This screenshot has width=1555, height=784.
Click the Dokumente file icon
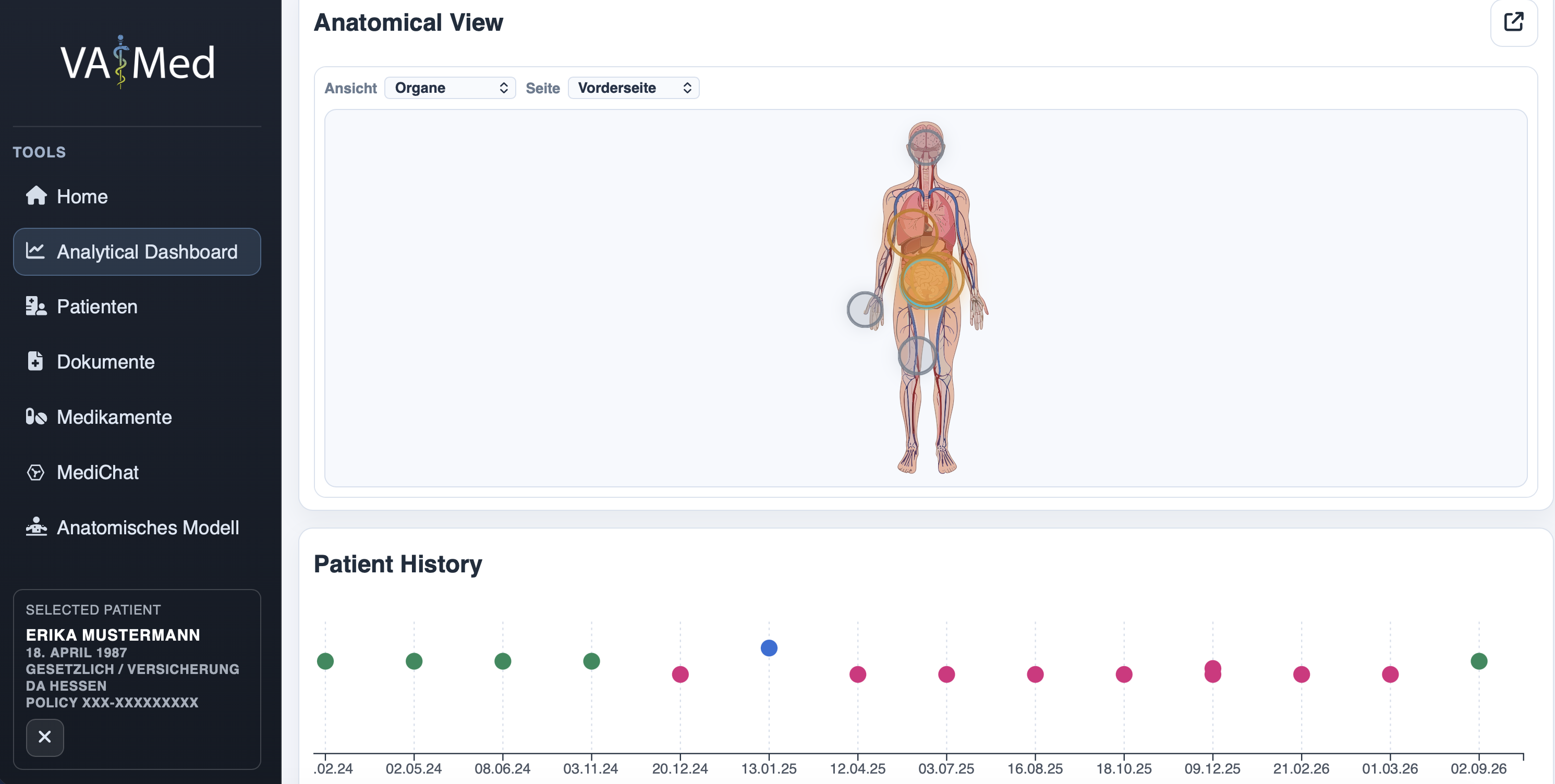[35, 361]
